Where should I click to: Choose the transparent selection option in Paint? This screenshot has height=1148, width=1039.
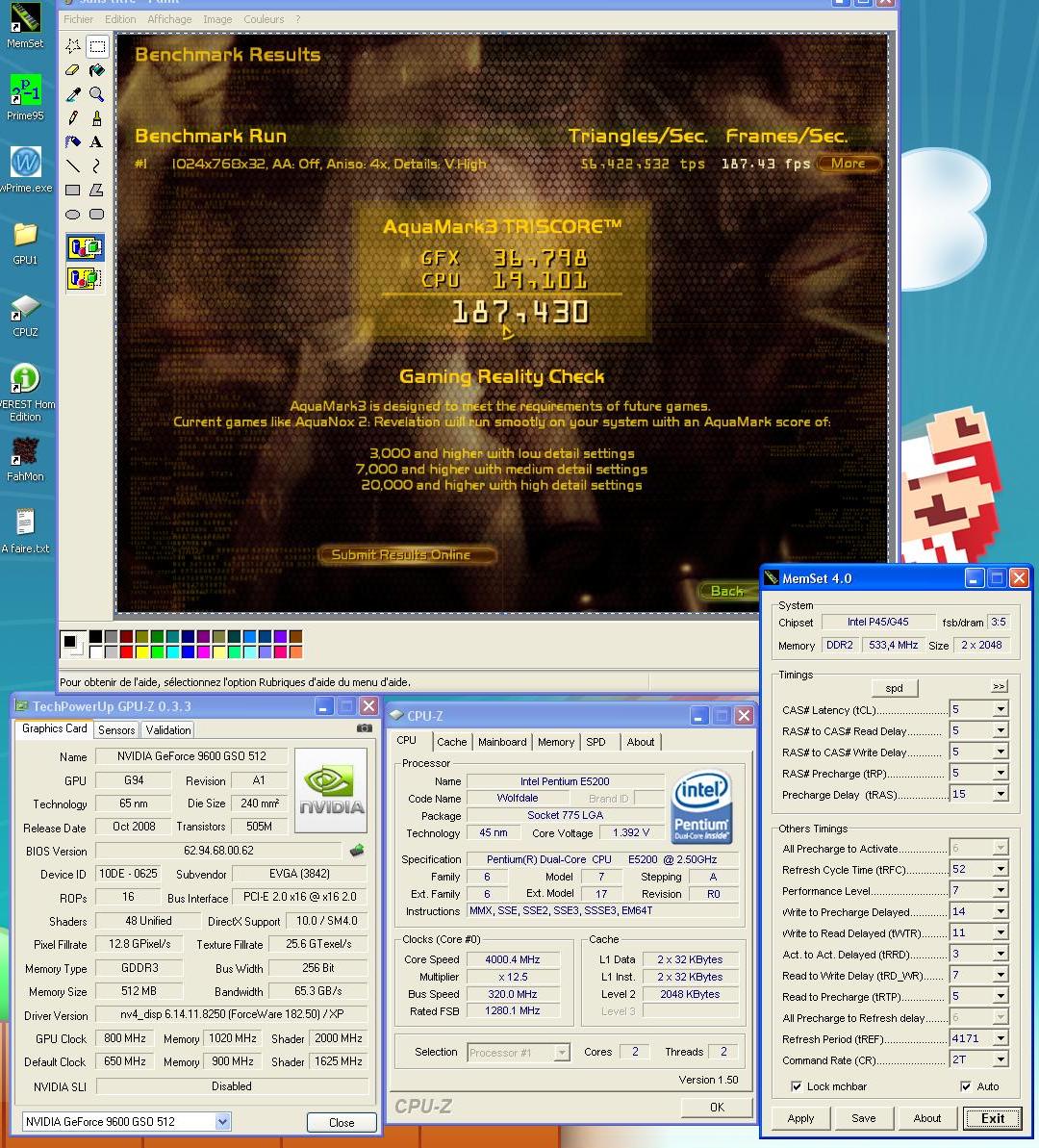(x=85, y=278)
